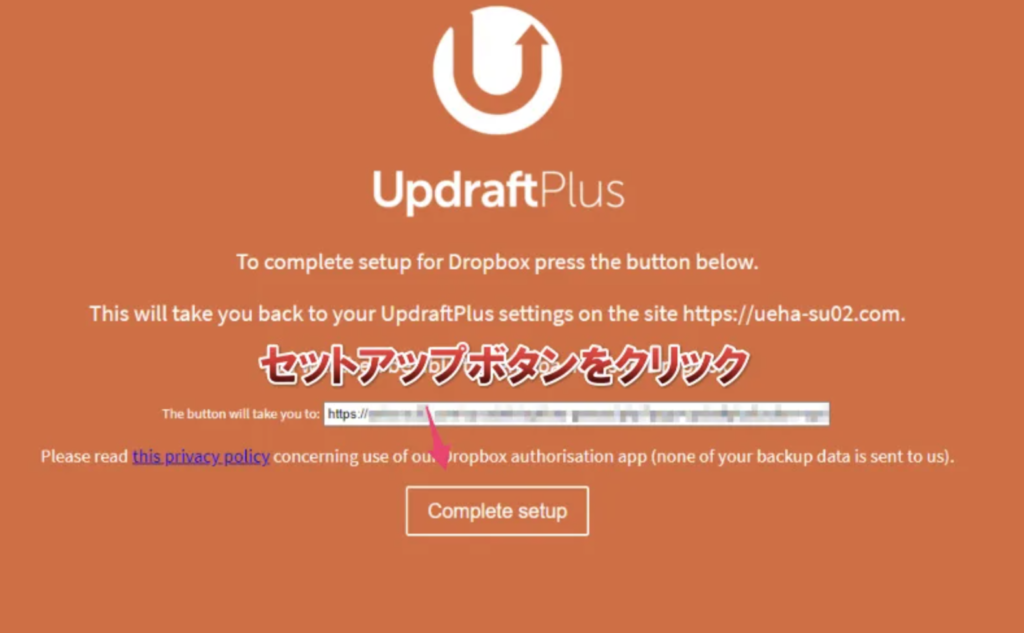Click the circular UpdraftPlus logo icon
The height and width of the screenshot is (633, 1024).
498,71
